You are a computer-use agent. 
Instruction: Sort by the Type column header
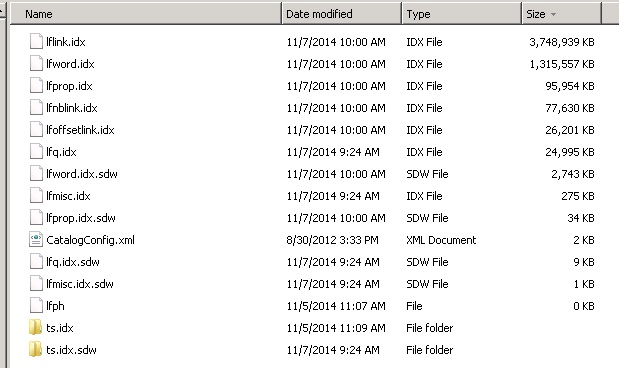pos(461,14)
